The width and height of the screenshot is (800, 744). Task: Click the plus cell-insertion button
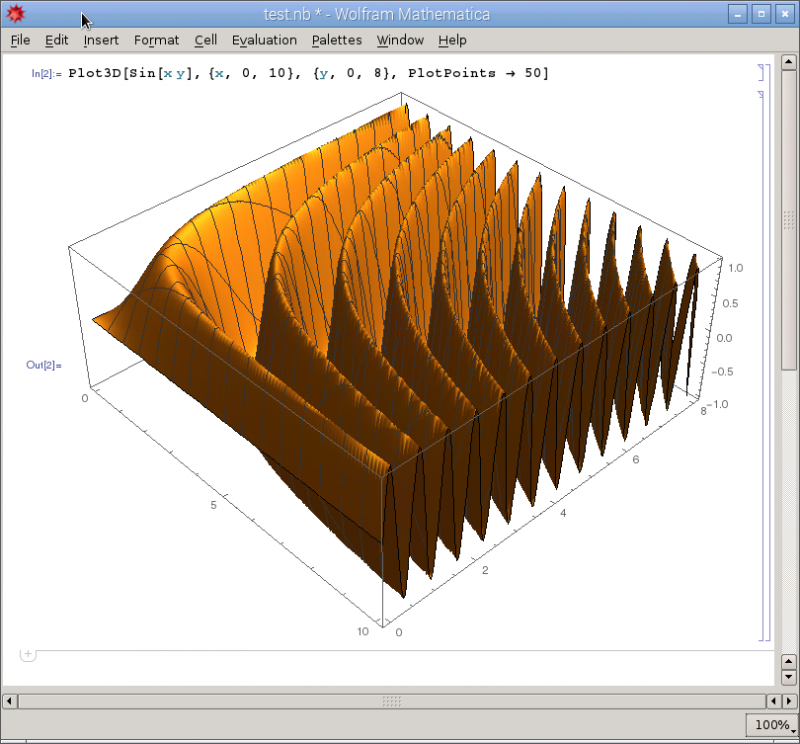point(28,654)
